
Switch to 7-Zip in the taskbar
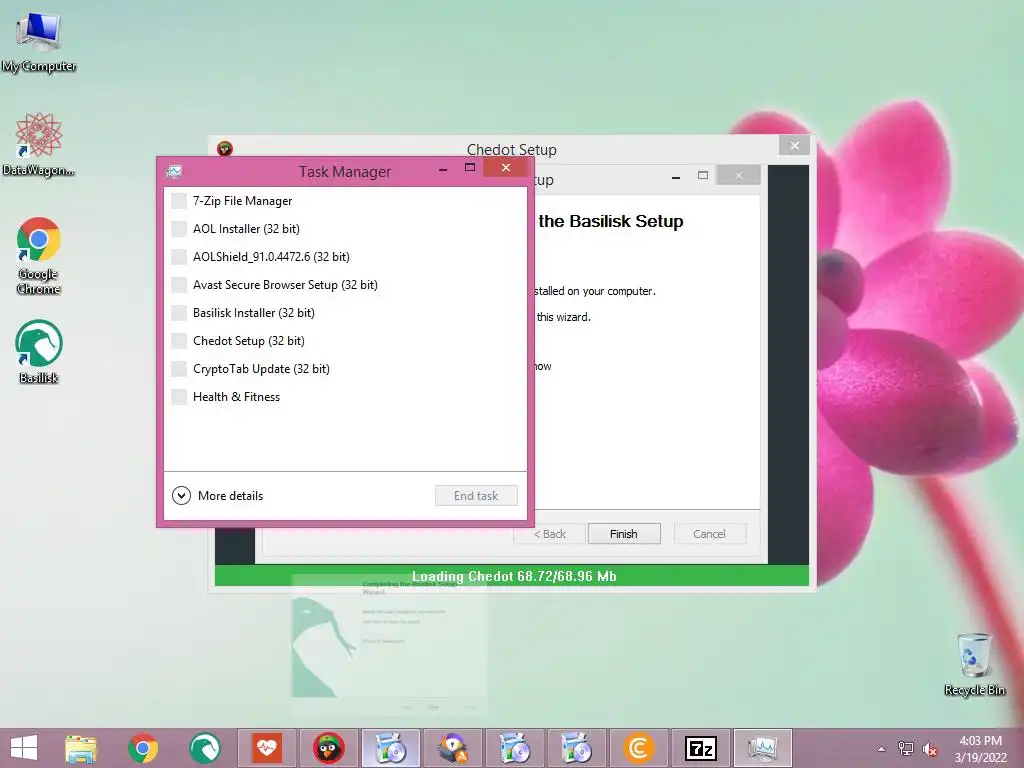701,748
